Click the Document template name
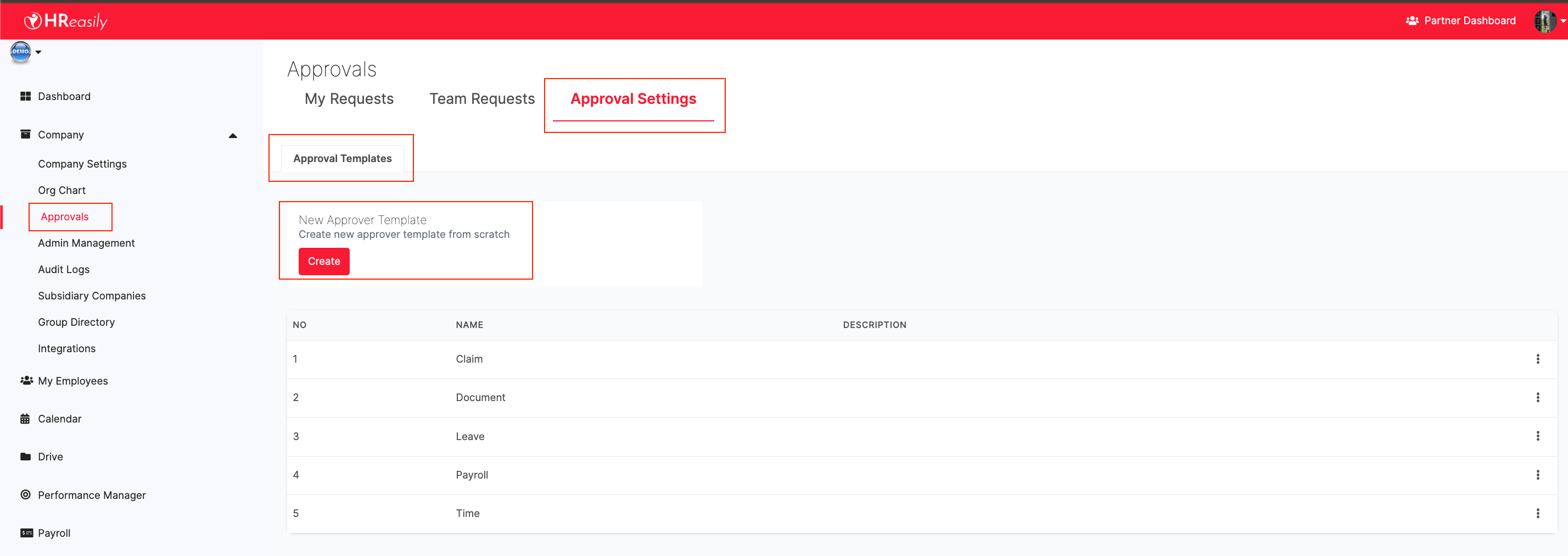The image size is (1568, 556). [x=480, y=398]
